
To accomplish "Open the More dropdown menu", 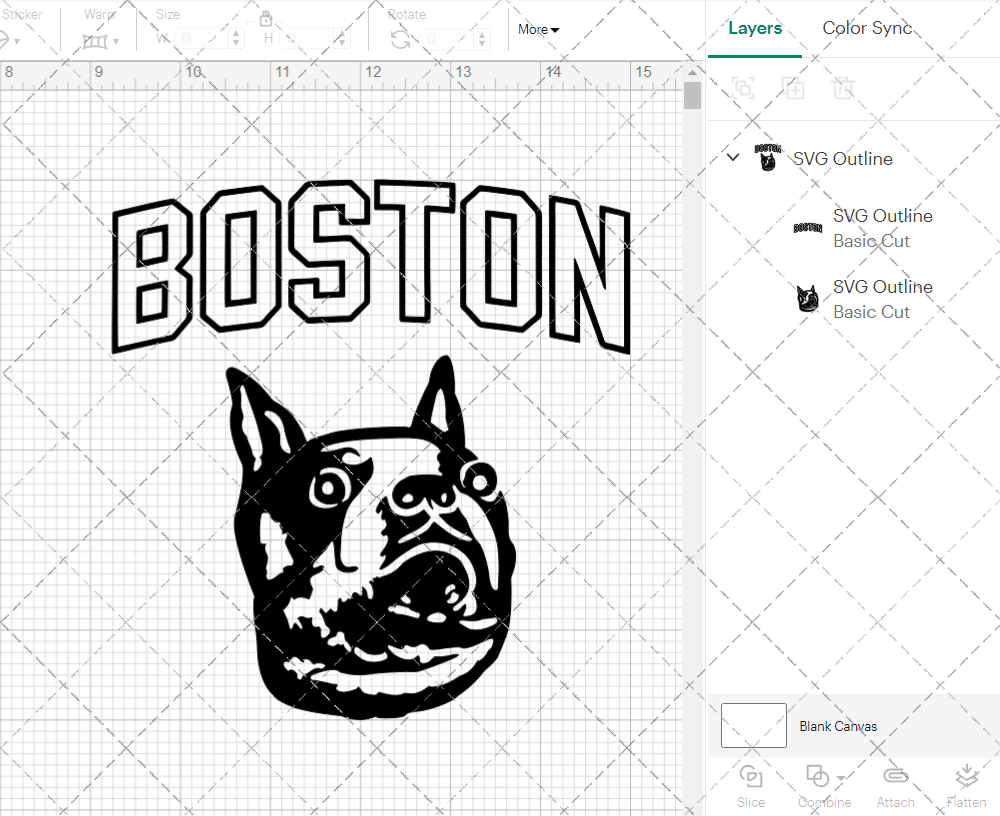I will pos(537,29).
